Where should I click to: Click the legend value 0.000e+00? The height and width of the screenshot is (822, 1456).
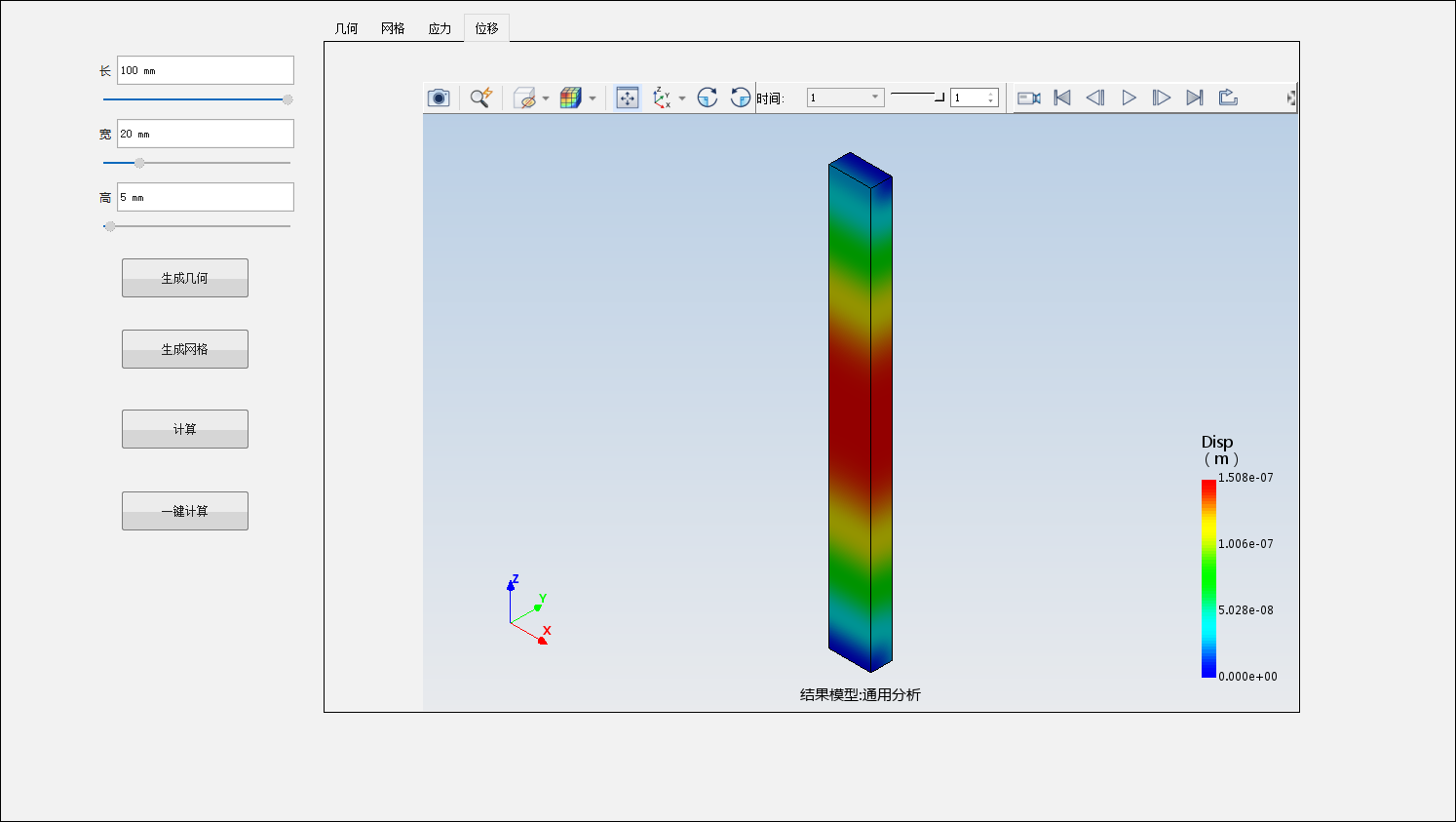(x=1247, y=677)
